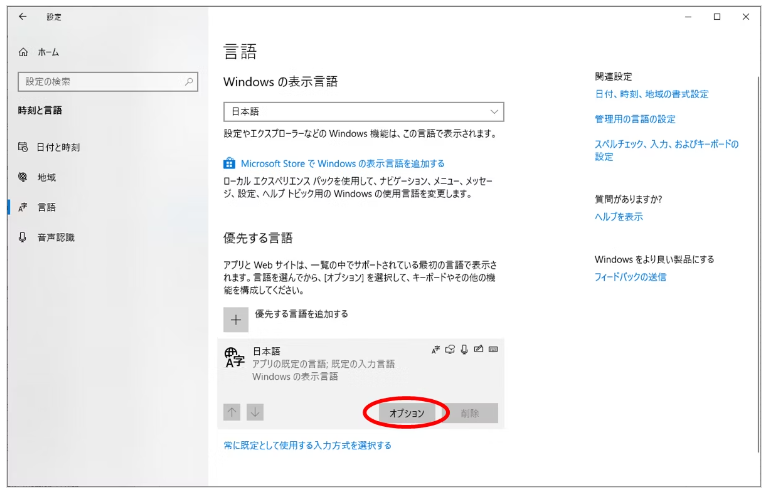Screen dimensions: 770x499
Task: Click the speech recognition icon on 日本語 row
Action: pos(464,349)
